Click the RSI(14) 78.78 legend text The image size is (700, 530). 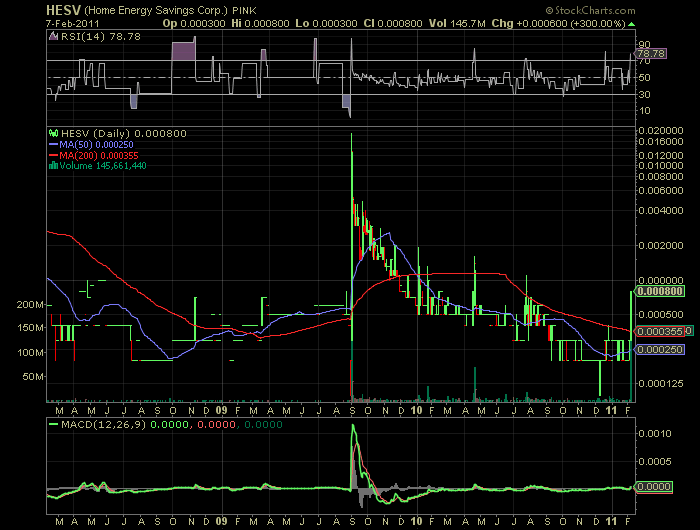pos(101,37)
